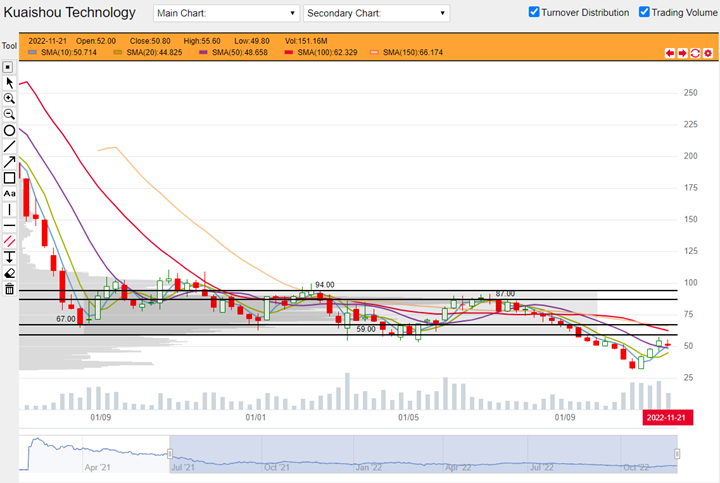Click the 59.00 price label
This screenshot has height=483, width=720.
(366, 329)
